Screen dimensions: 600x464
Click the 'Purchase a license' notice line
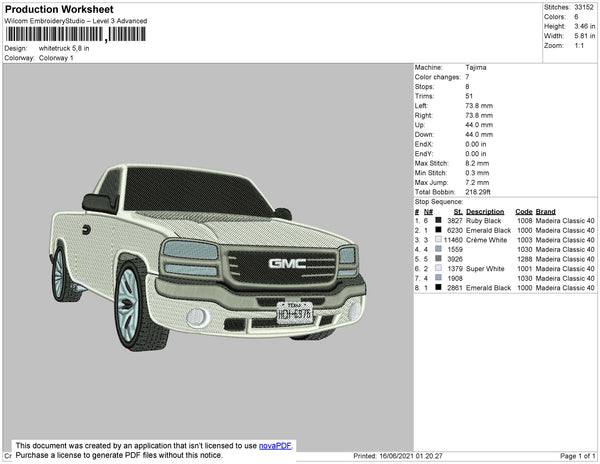[119, 455]
